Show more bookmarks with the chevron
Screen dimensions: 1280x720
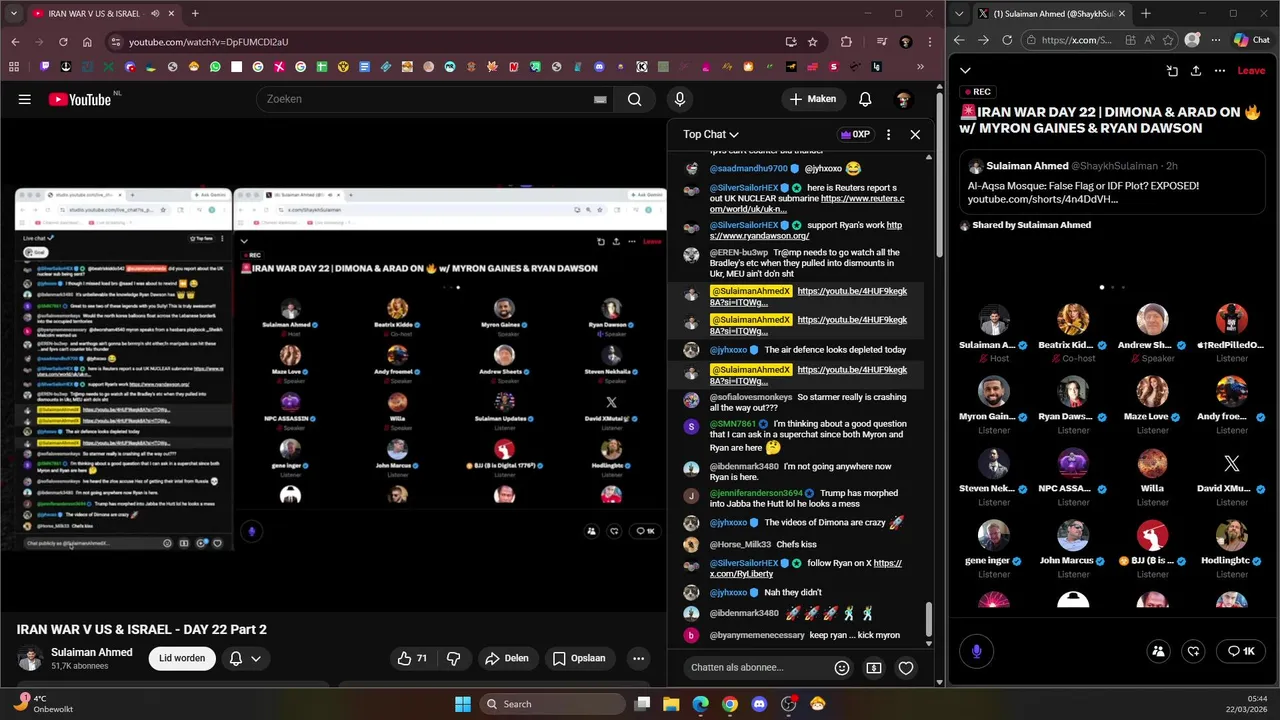click(x=921, y=67)
